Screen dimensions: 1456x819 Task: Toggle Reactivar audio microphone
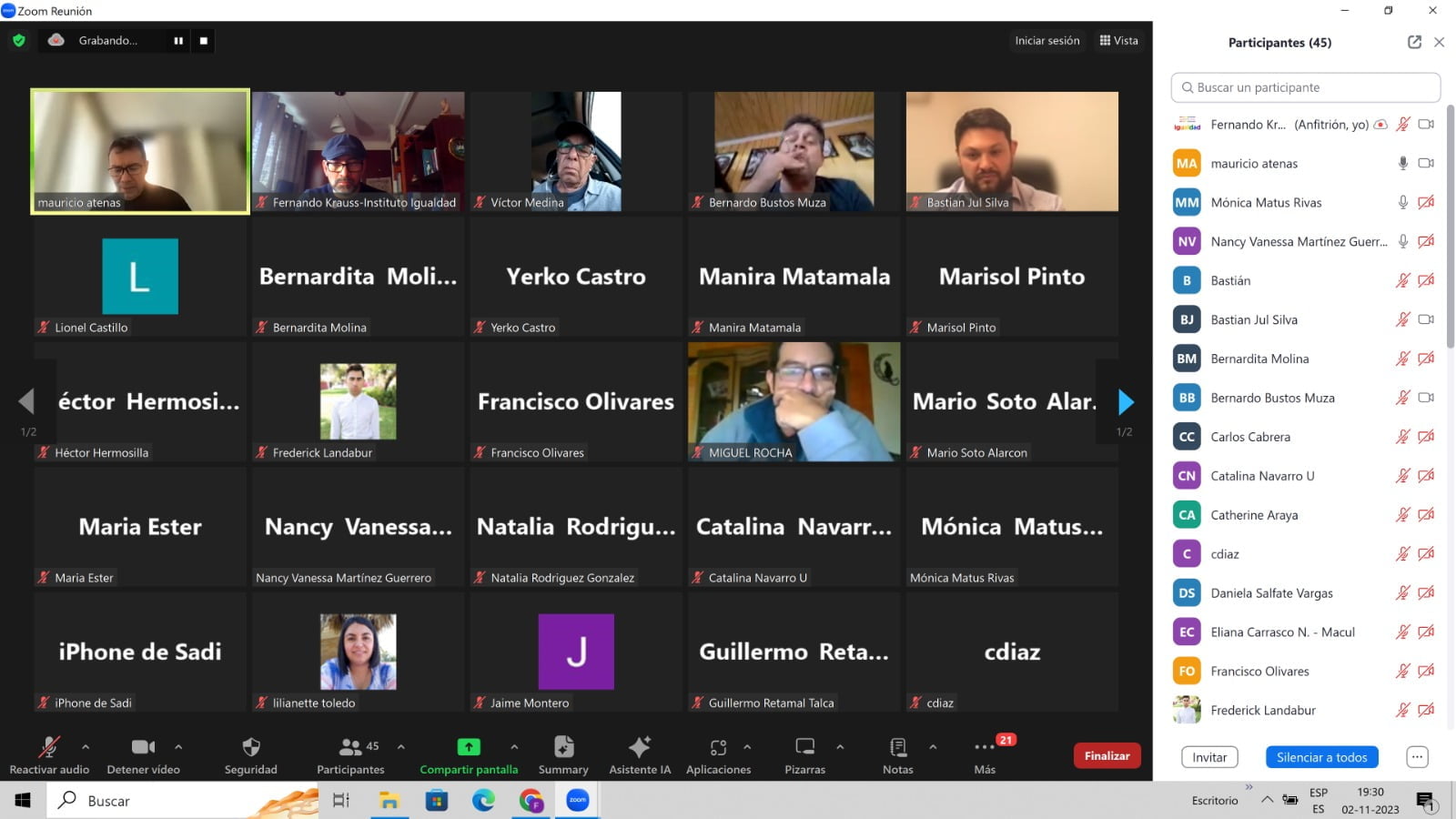point(49,747)
